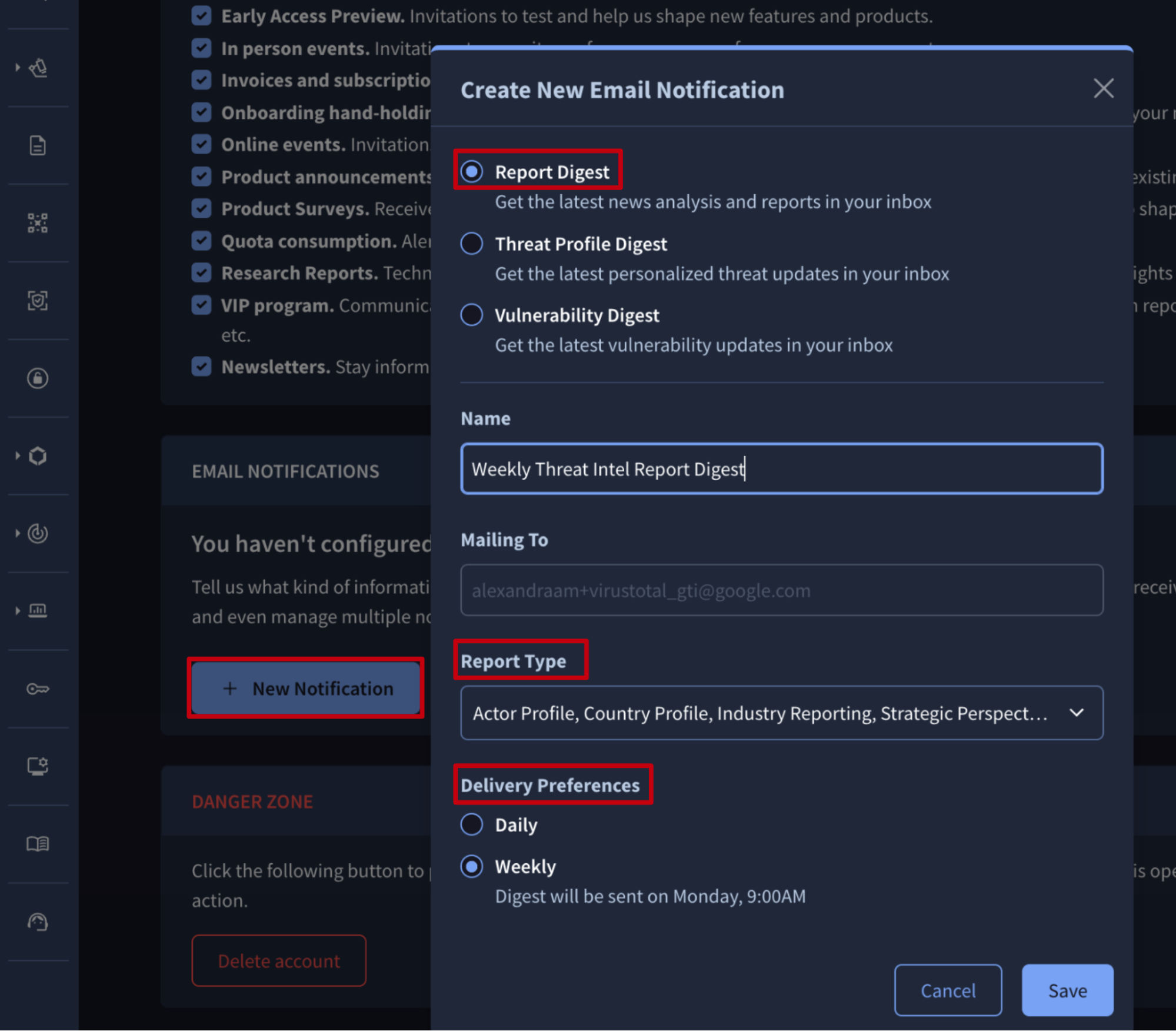Click the monitor settings gear sidebar icon

coord(38,766)
